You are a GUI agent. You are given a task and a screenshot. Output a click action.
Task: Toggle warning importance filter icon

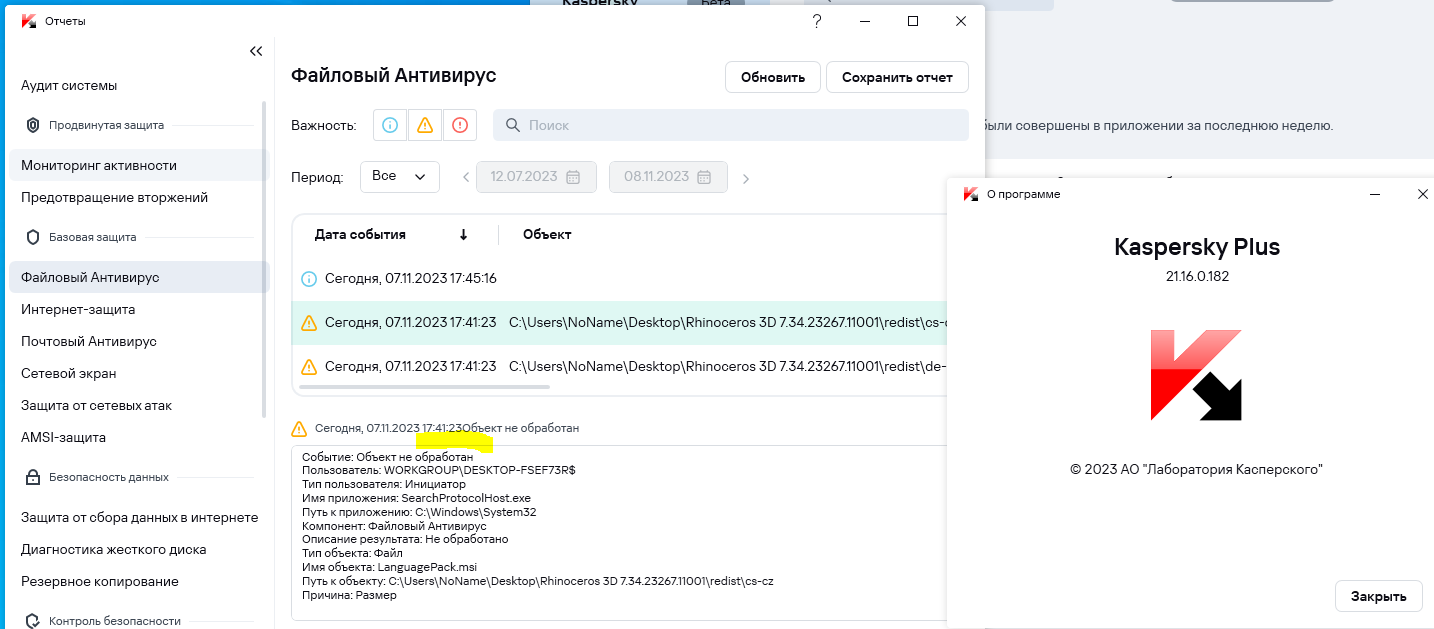pos(425,125)
